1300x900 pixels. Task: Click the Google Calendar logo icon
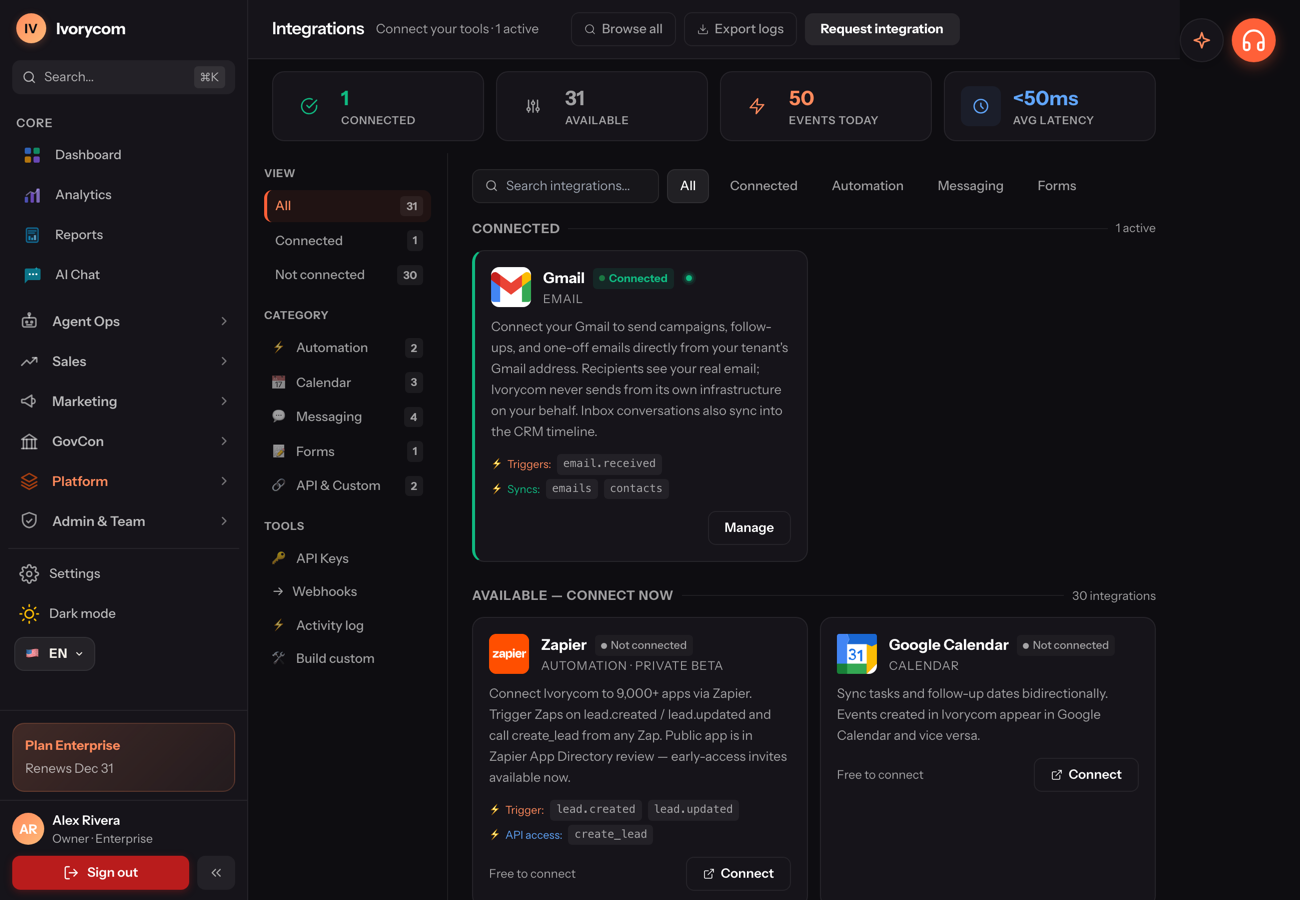click(857, 654)
